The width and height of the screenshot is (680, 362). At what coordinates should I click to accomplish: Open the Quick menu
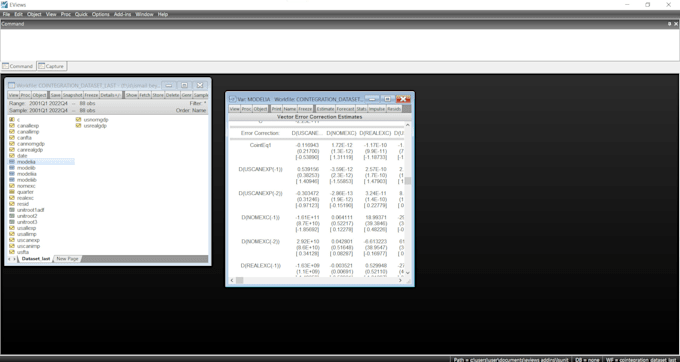point(81,14)
